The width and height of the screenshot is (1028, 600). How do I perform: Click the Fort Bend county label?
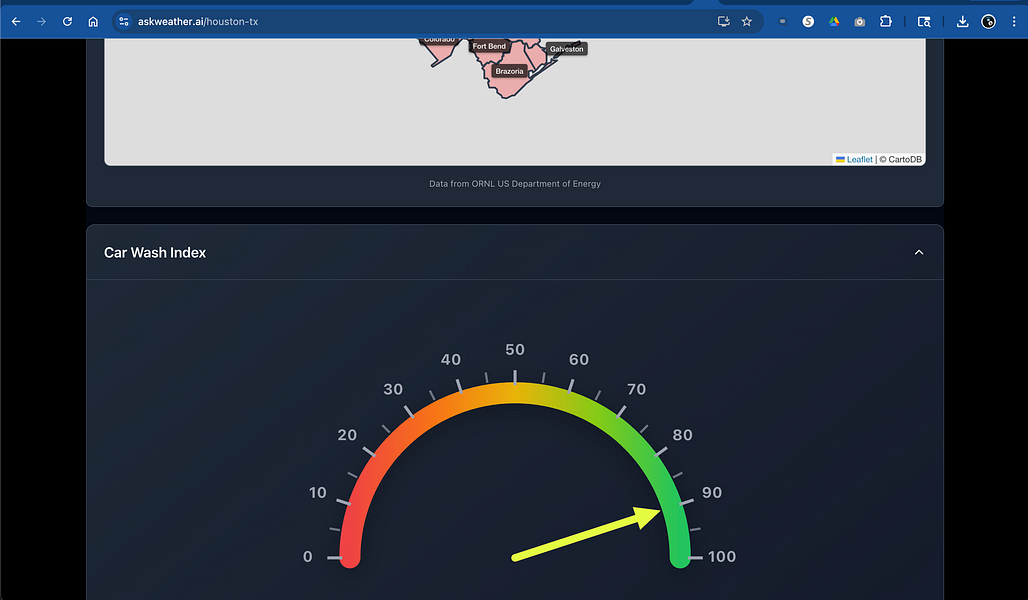(489, 46)
